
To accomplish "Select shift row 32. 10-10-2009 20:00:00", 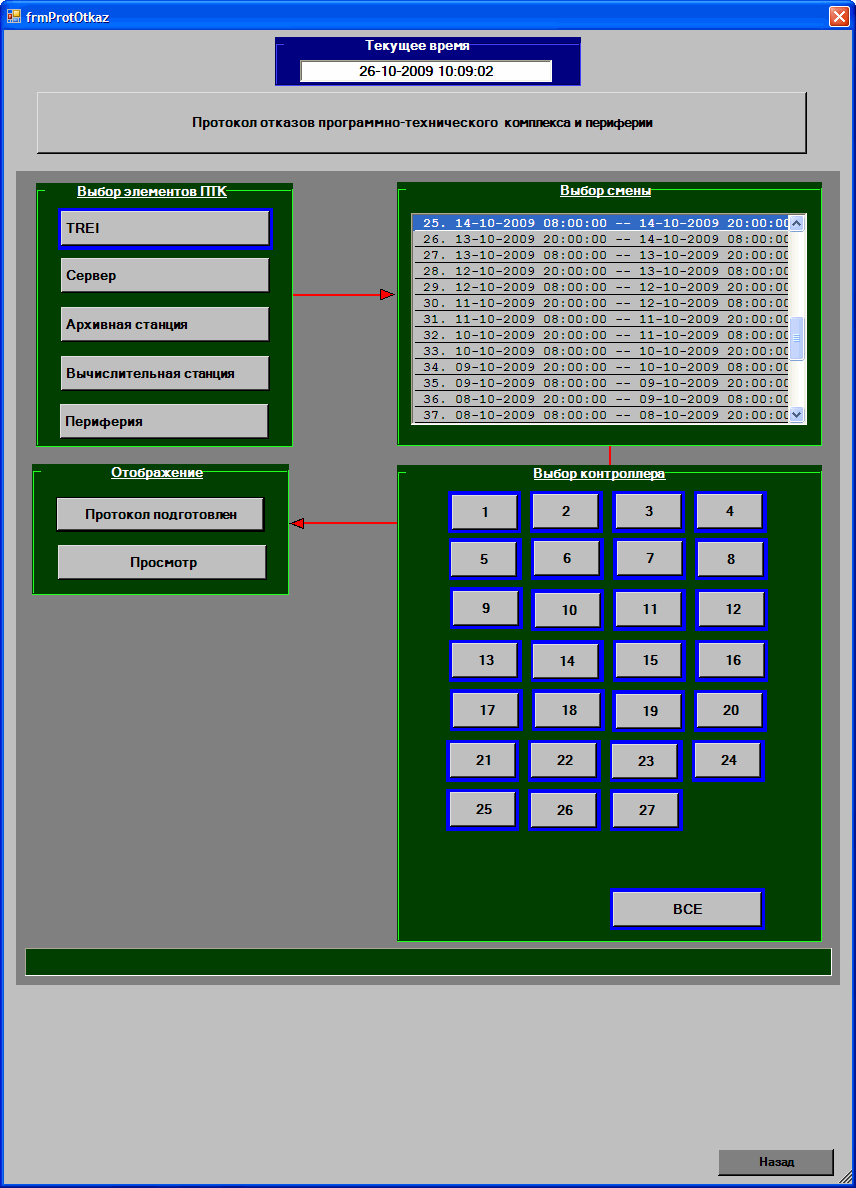I will 601,335.
